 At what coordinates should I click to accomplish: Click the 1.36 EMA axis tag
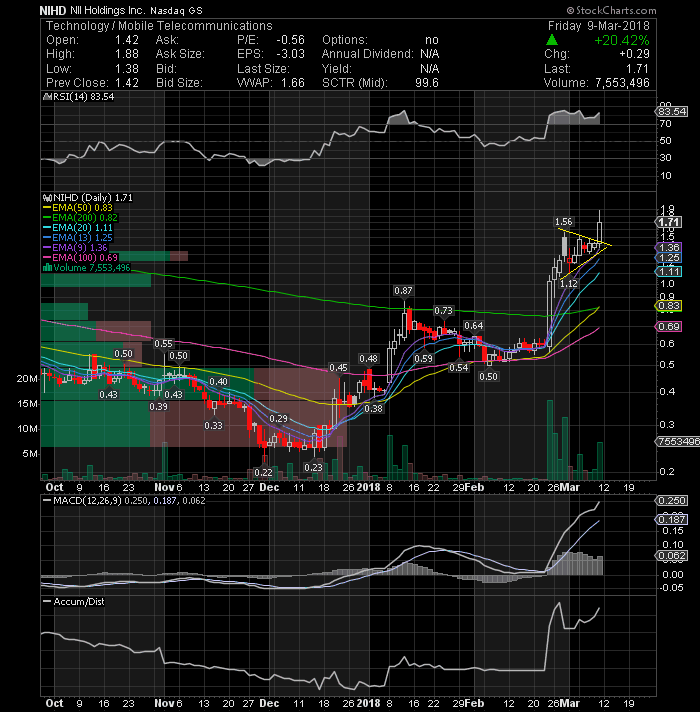coord(668,248)
